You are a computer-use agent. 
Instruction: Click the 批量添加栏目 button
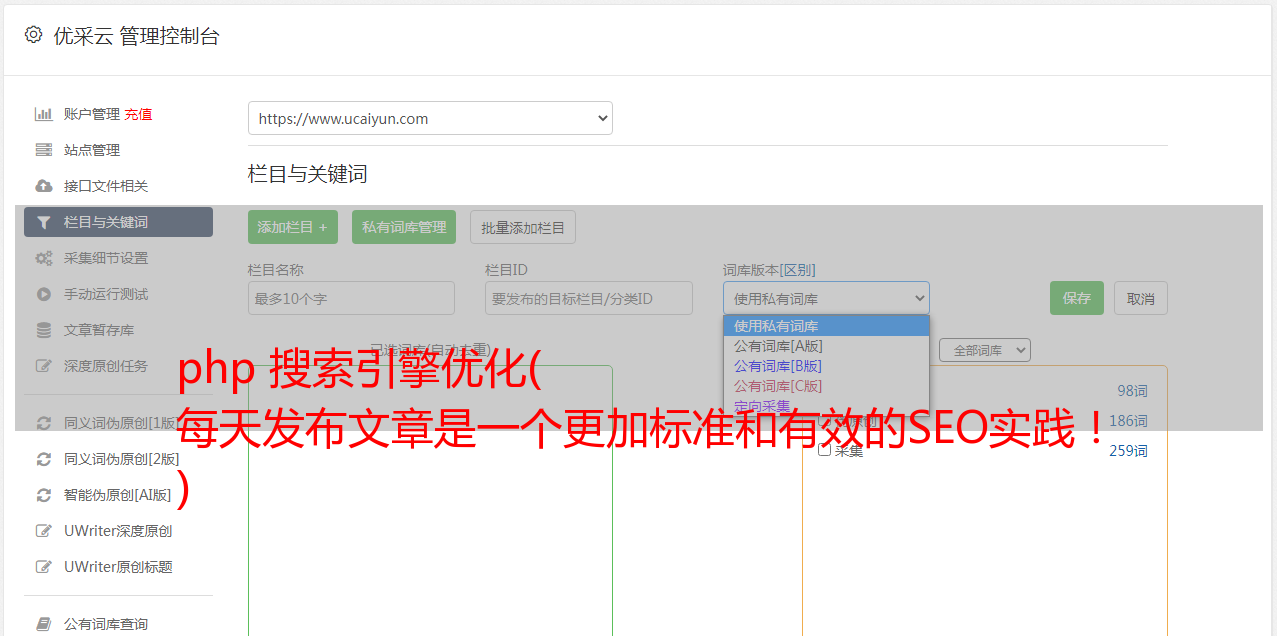coord(523,227)
